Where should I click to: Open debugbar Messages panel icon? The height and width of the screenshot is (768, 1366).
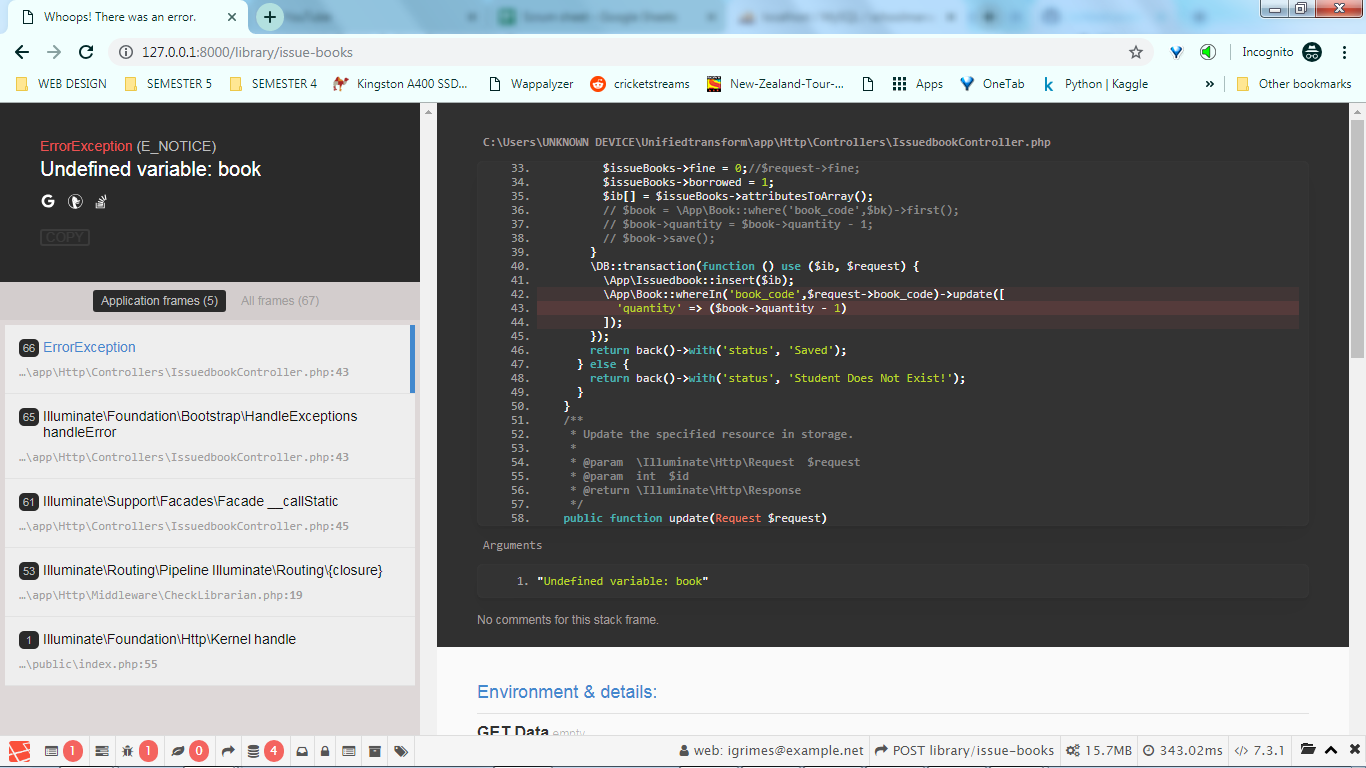[x=51, y=751]
